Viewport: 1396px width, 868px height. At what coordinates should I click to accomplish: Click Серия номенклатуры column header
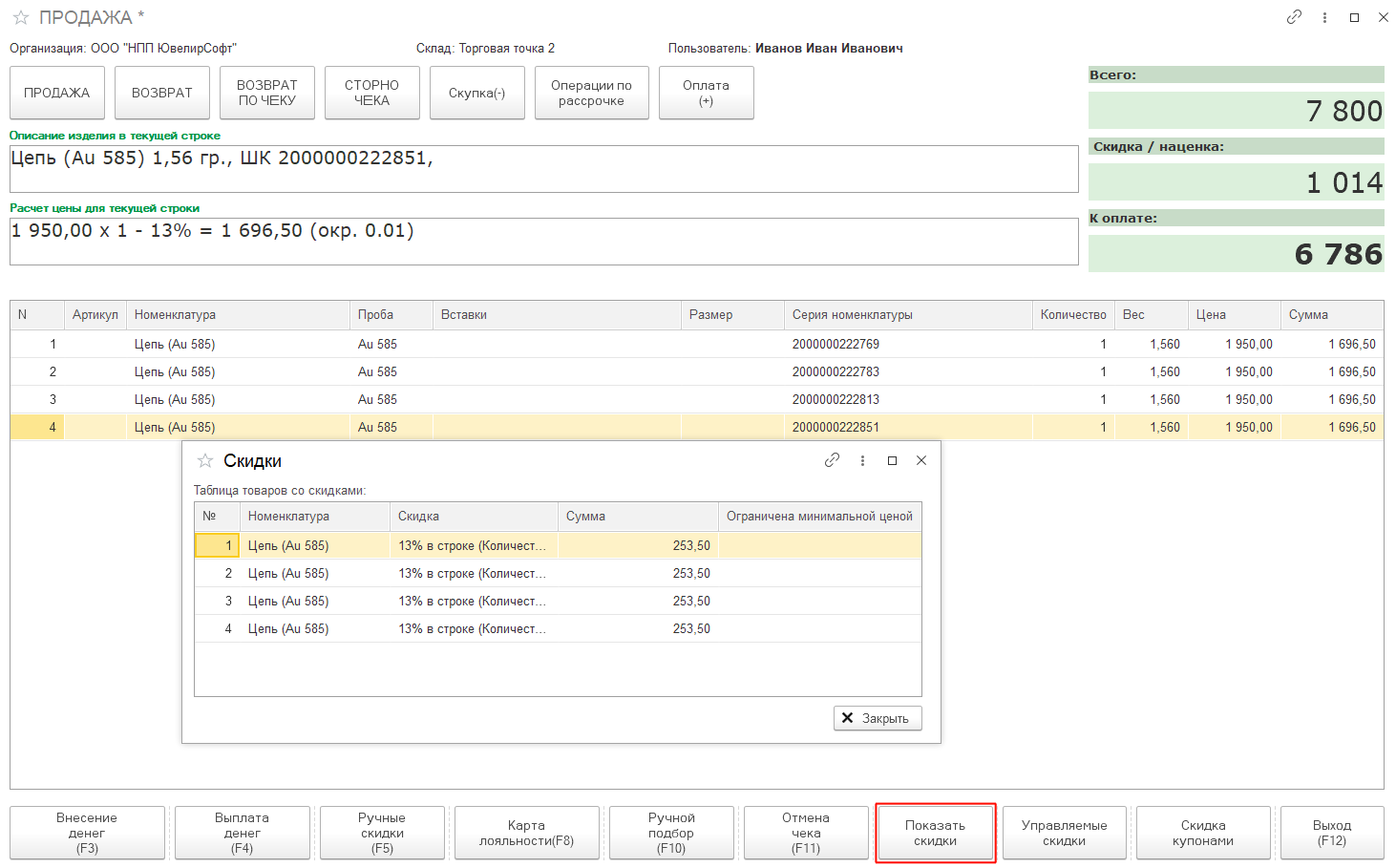point(908,315)
